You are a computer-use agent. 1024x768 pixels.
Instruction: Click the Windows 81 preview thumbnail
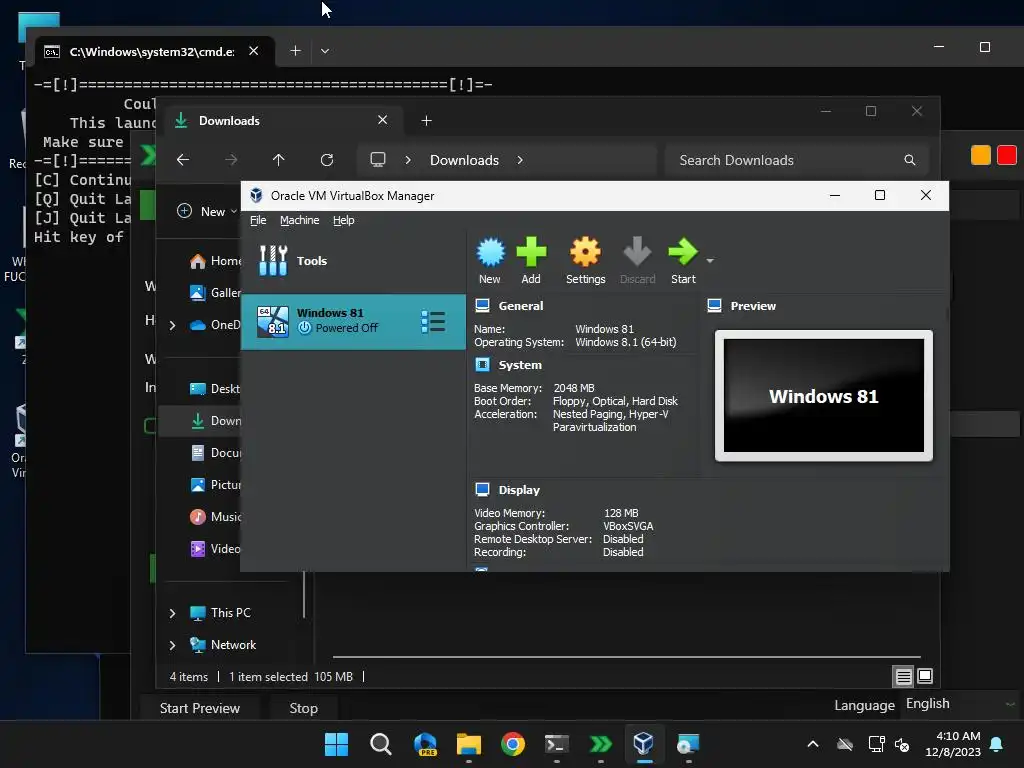[824, 396]
